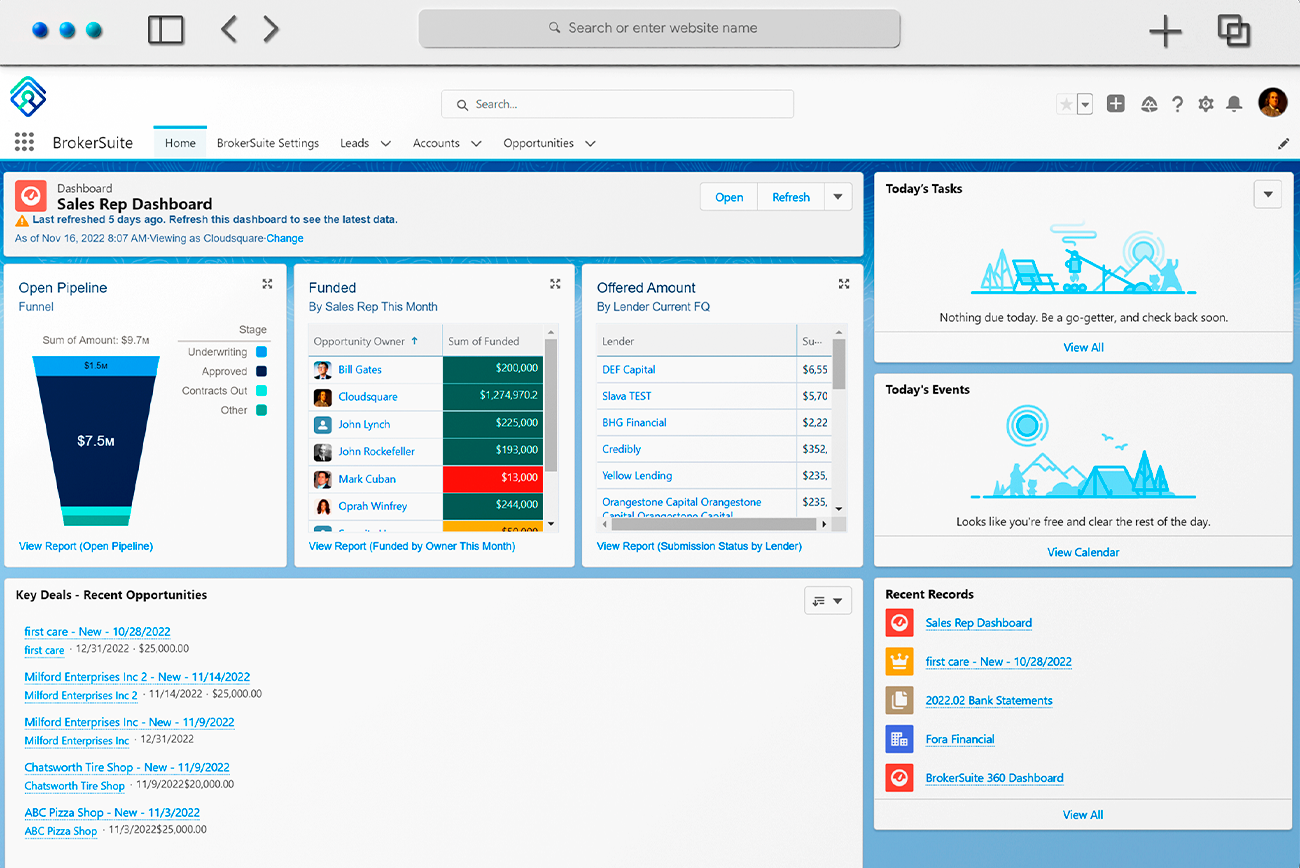
Task: Select the Home navigation tab
Action: click(x=180, y=143)
